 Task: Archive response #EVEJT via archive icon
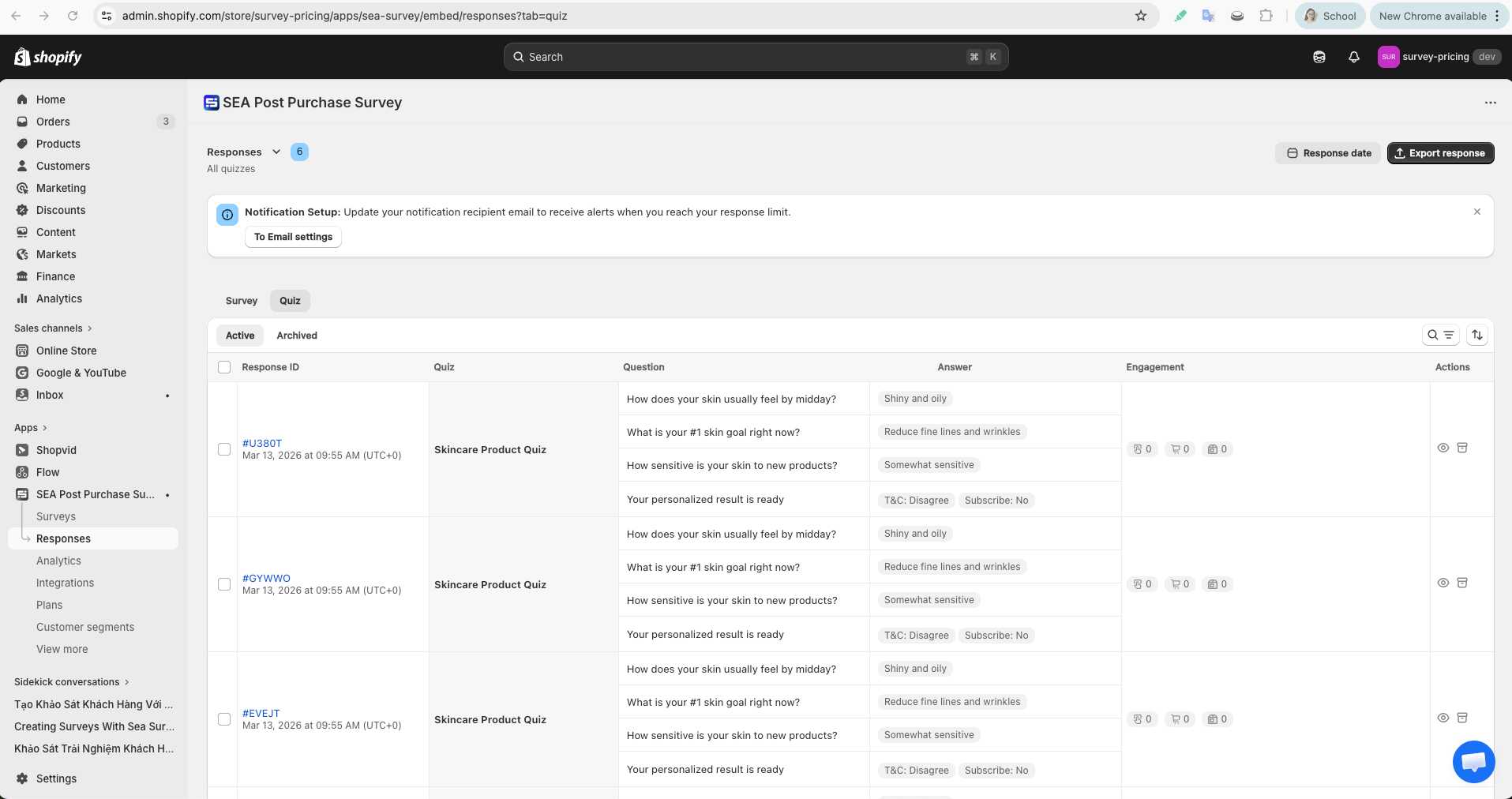pos(1462,718)
